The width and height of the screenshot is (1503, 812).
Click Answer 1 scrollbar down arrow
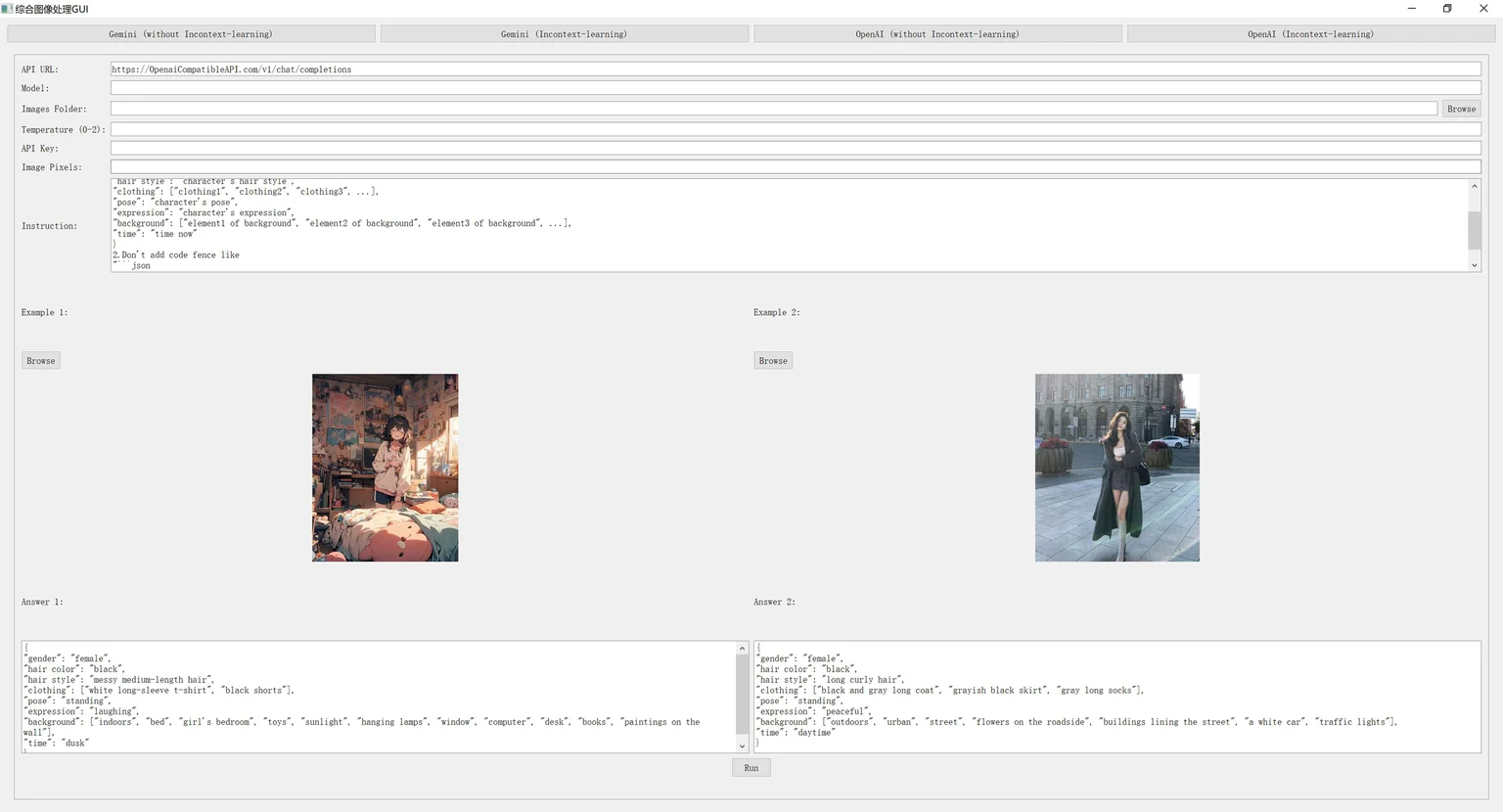743,746
